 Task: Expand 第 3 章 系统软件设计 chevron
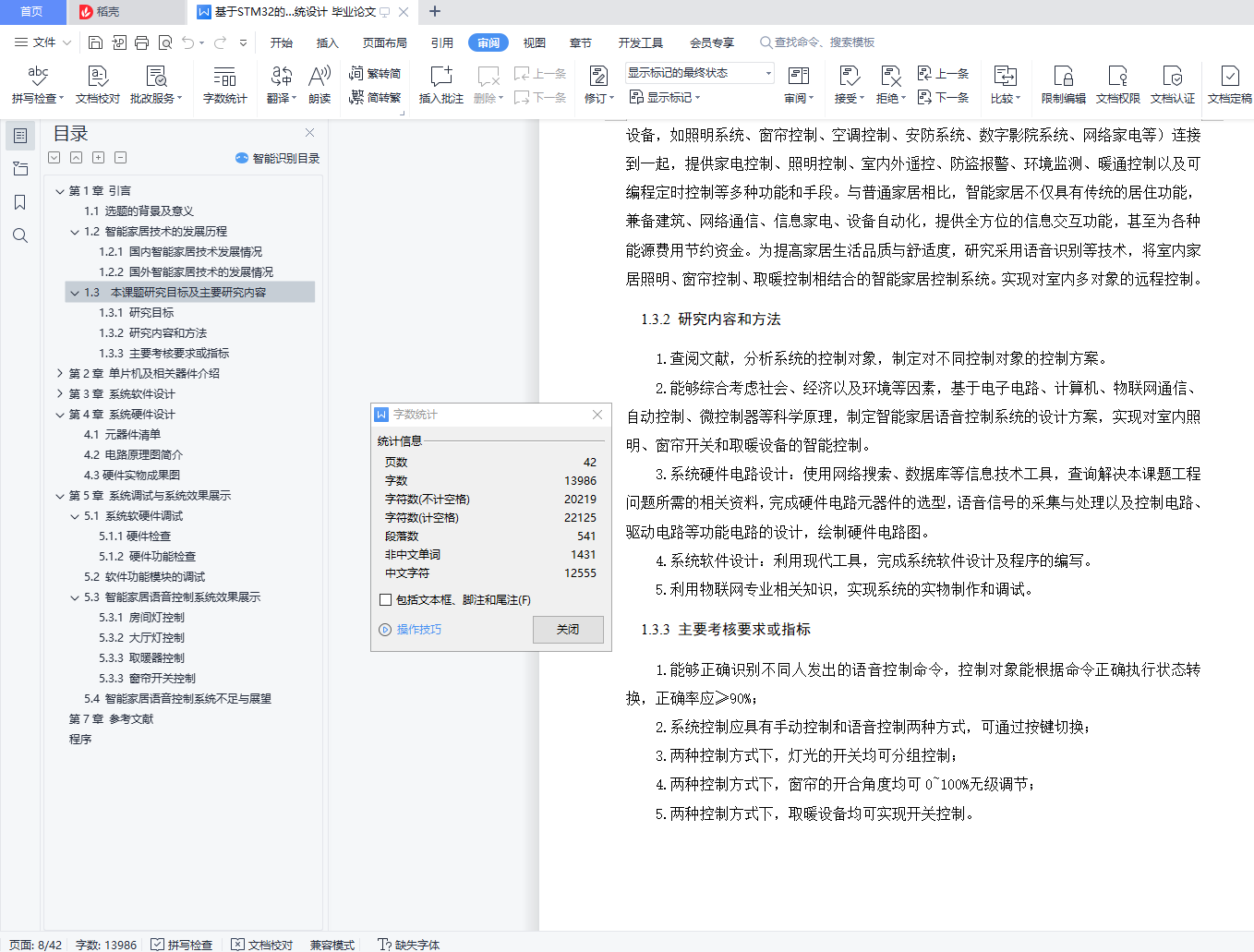point(60,394)
